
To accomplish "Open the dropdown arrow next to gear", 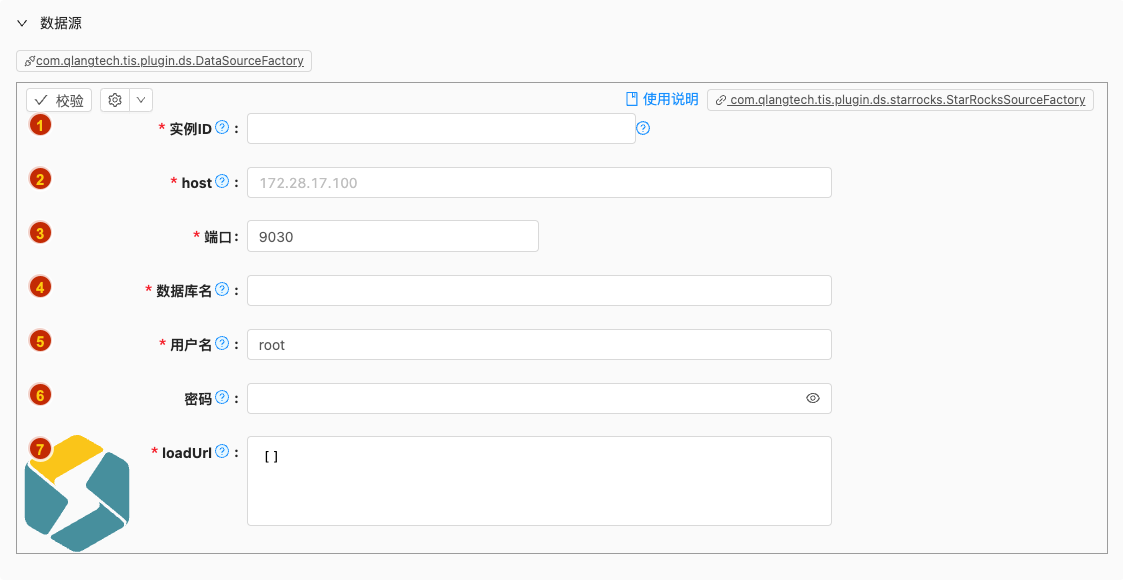I will [141, 100].
